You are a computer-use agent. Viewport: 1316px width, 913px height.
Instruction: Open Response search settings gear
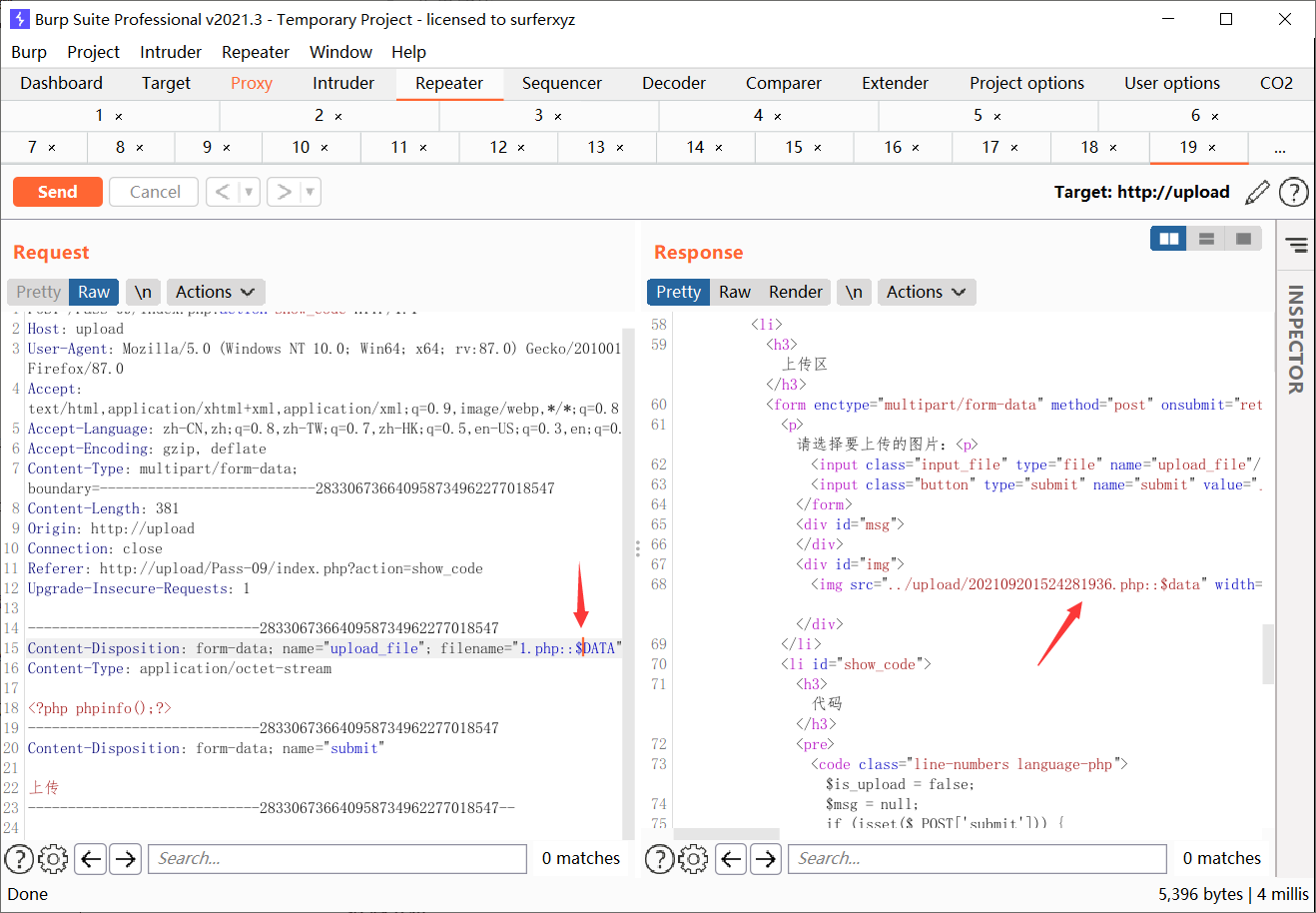694,858
